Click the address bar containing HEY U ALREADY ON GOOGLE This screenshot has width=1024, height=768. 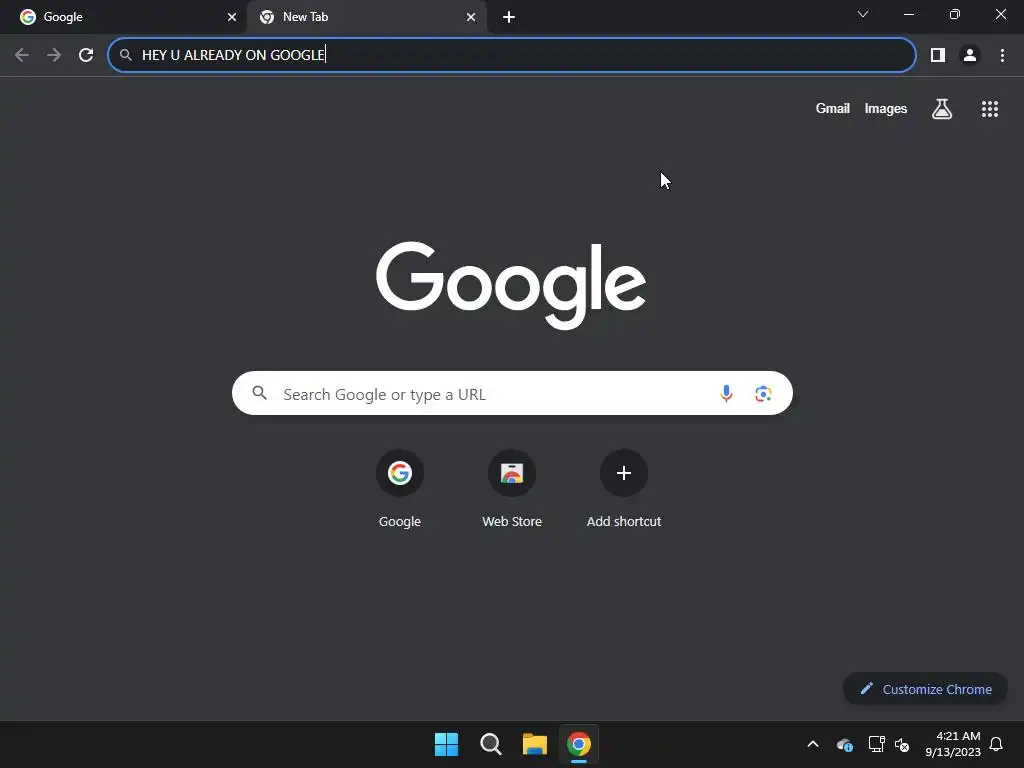pyautogui.click(x=512, y=55)
